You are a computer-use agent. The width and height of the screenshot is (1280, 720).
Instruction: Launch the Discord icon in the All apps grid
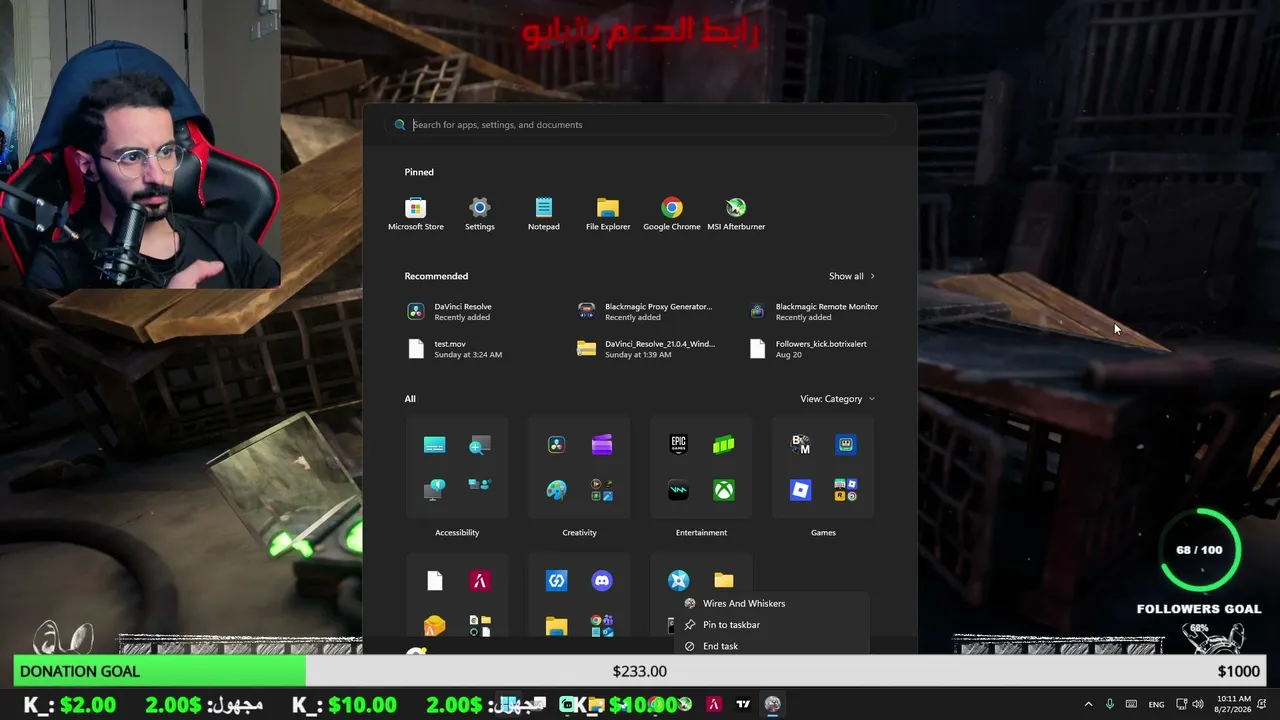pyautogui.click(x=602, y=581)
